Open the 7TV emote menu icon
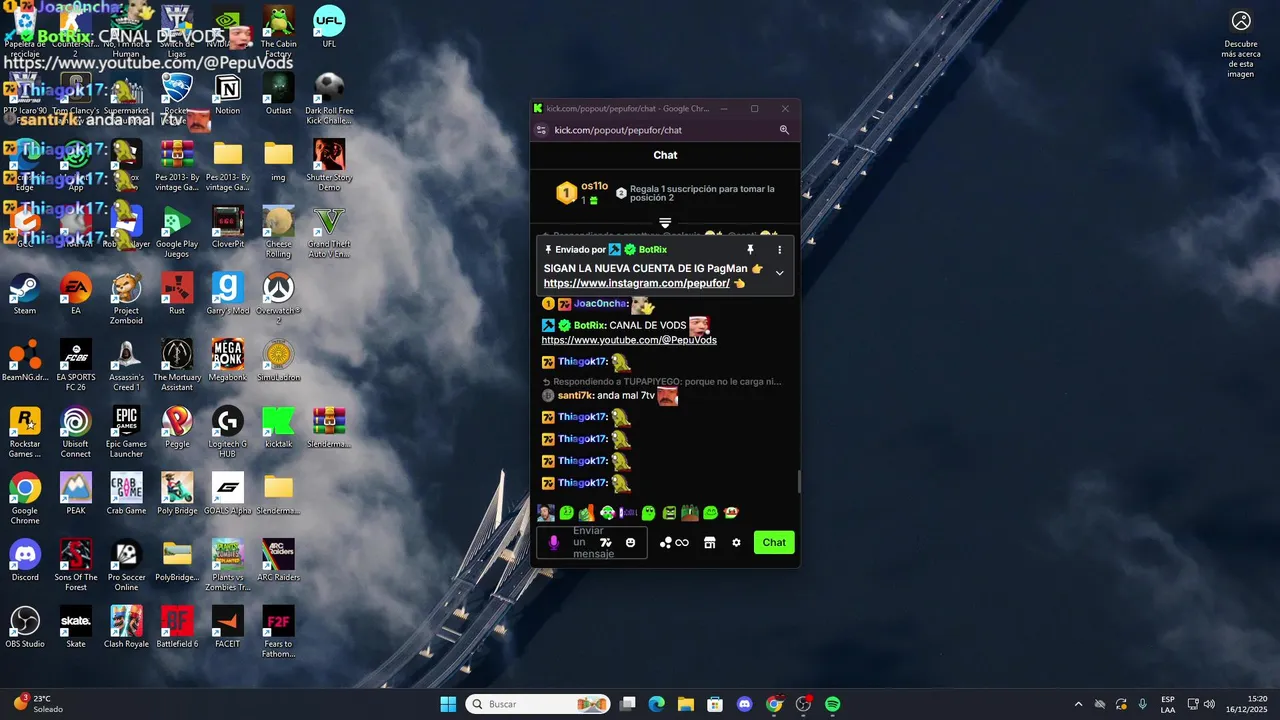 coord(605,542)
